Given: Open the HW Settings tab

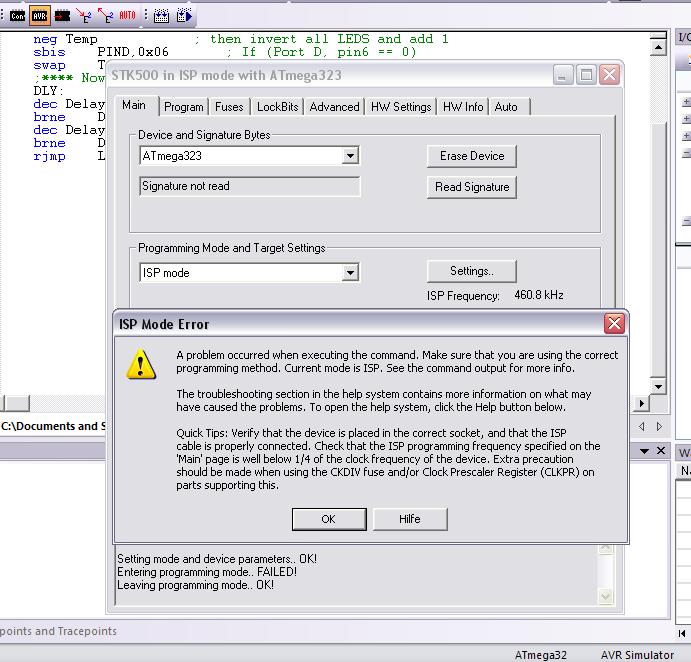Looking at the screenshot, I should pyautogui.click(x=401, y=107).
